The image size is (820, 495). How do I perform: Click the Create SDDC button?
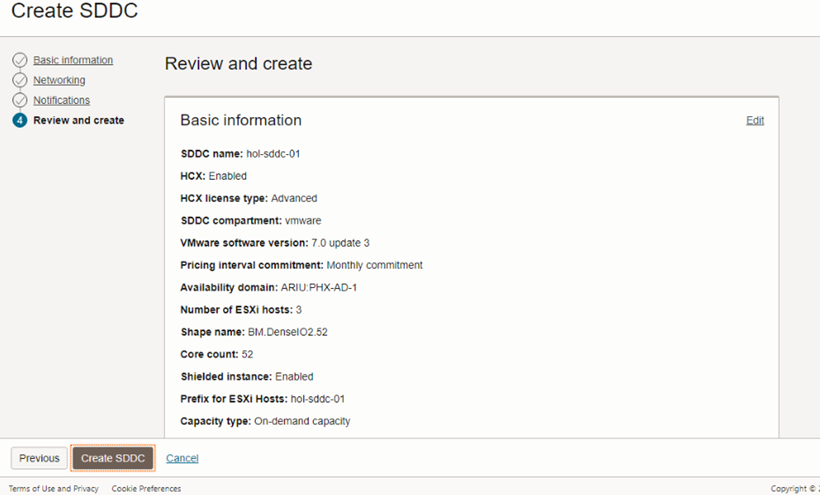pyautogui.click(x=113, y=458)
